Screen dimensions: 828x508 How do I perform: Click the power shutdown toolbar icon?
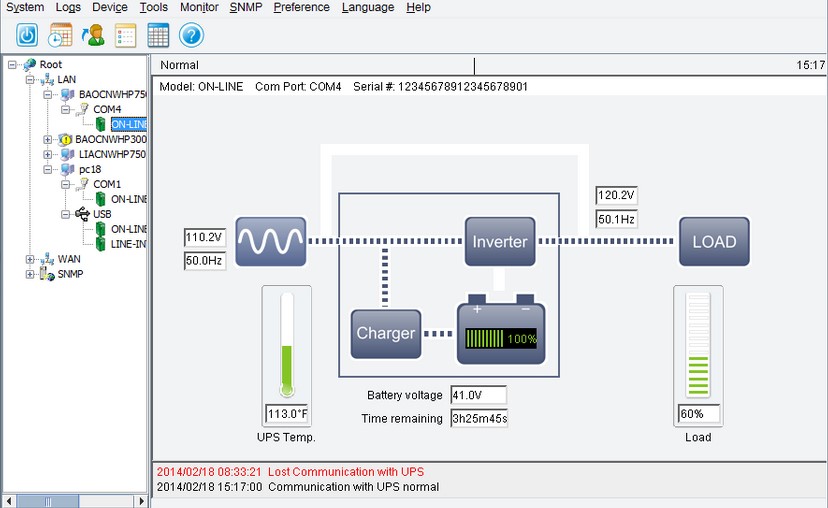tap(27, 35)
